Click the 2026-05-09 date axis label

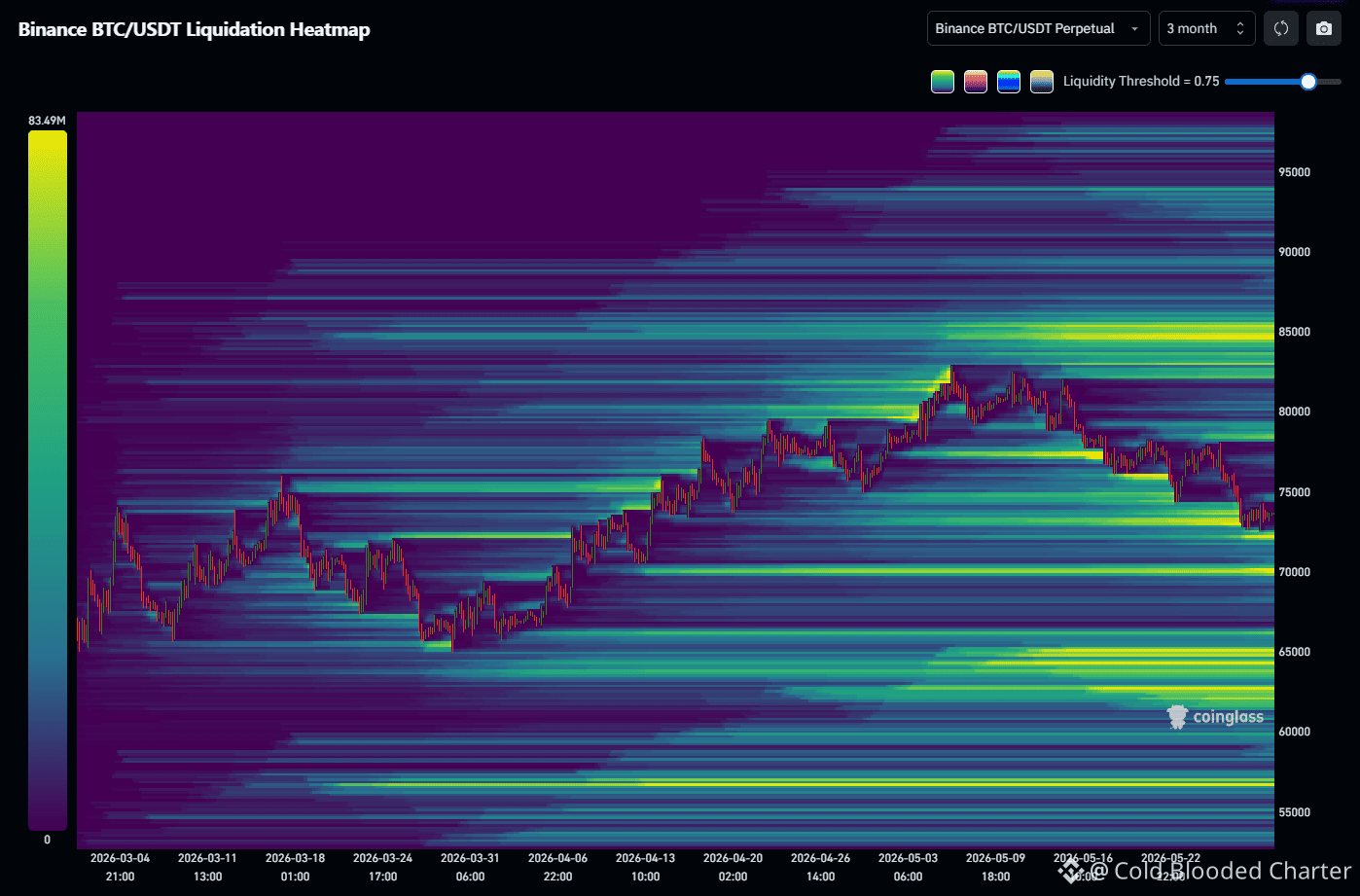click(995, 858)
